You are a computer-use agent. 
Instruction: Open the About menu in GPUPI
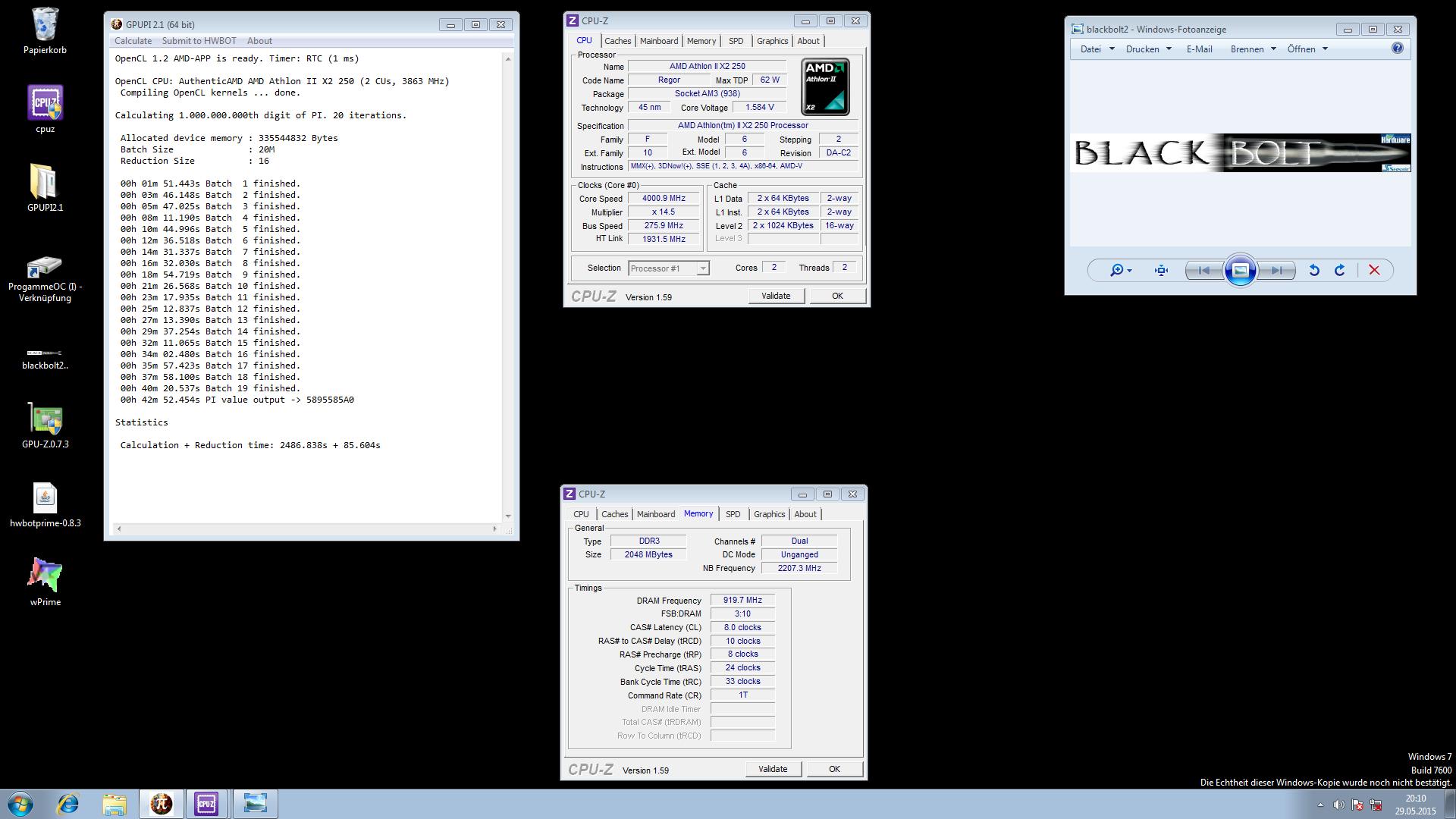click(x=259, y=41)
